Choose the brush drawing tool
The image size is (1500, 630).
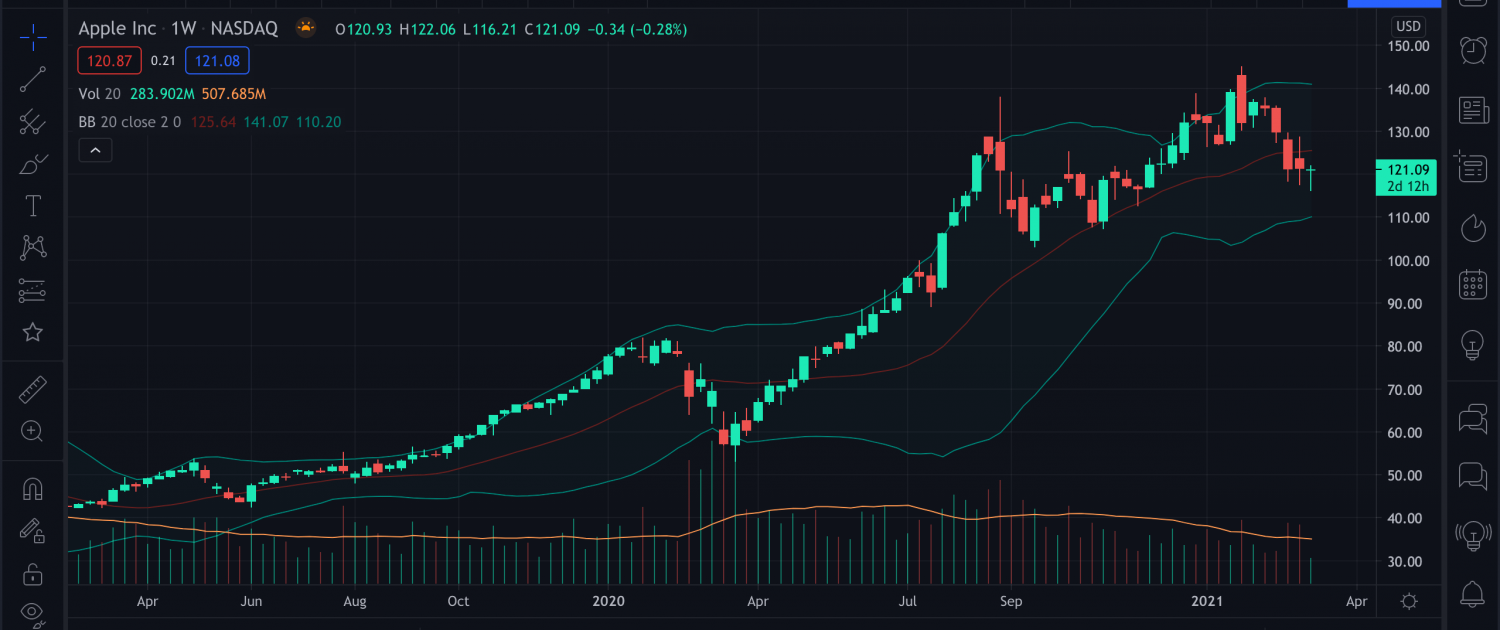pyautogui.click(x=33, y=164)
